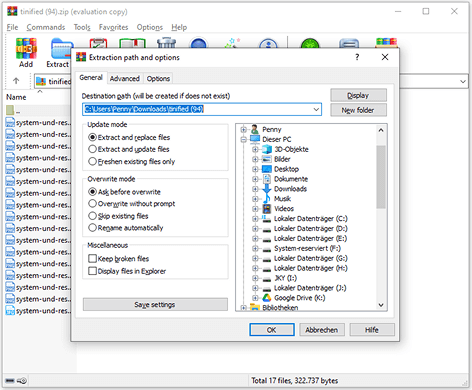Click the OK button
472x390 pixels.
pyautogui.click(x=272, y=330)
